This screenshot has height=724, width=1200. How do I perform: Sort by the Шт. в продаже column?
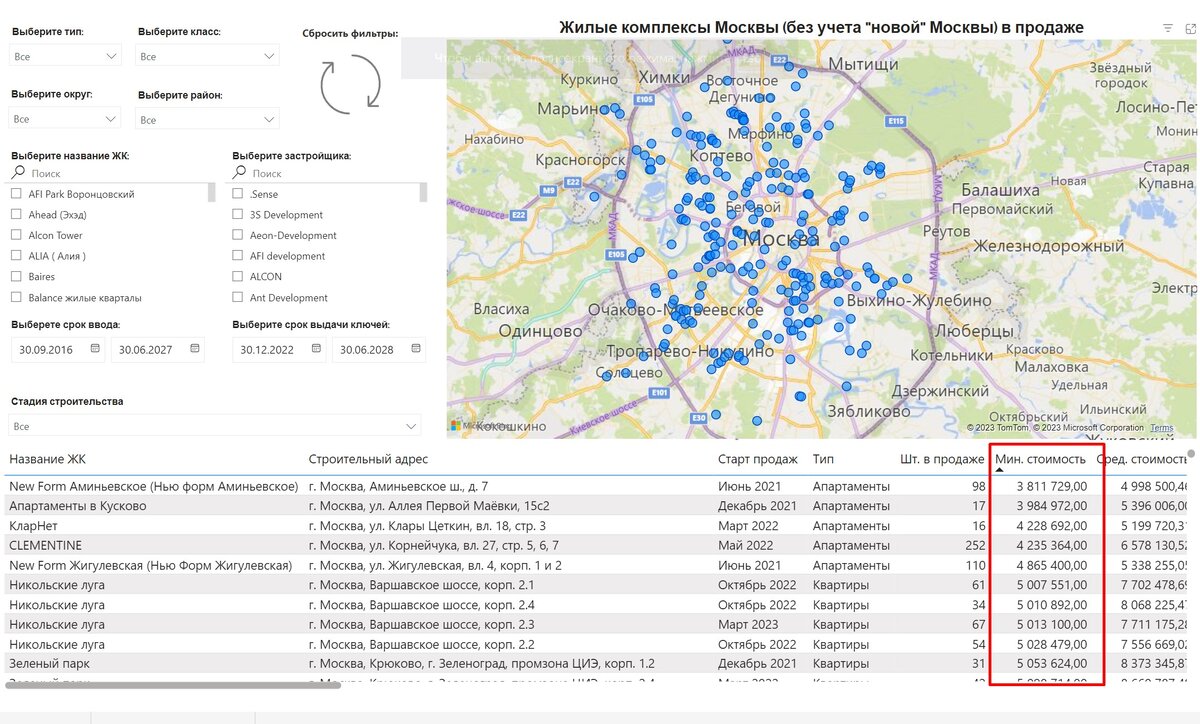[x=942, y=459]
